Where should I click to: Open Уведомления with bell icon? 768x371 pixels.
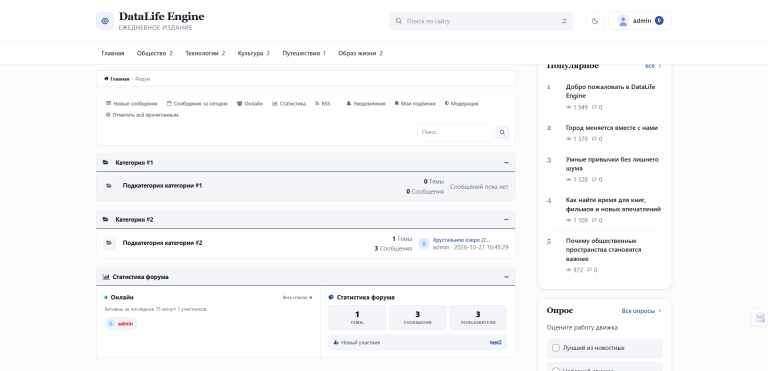366,104
